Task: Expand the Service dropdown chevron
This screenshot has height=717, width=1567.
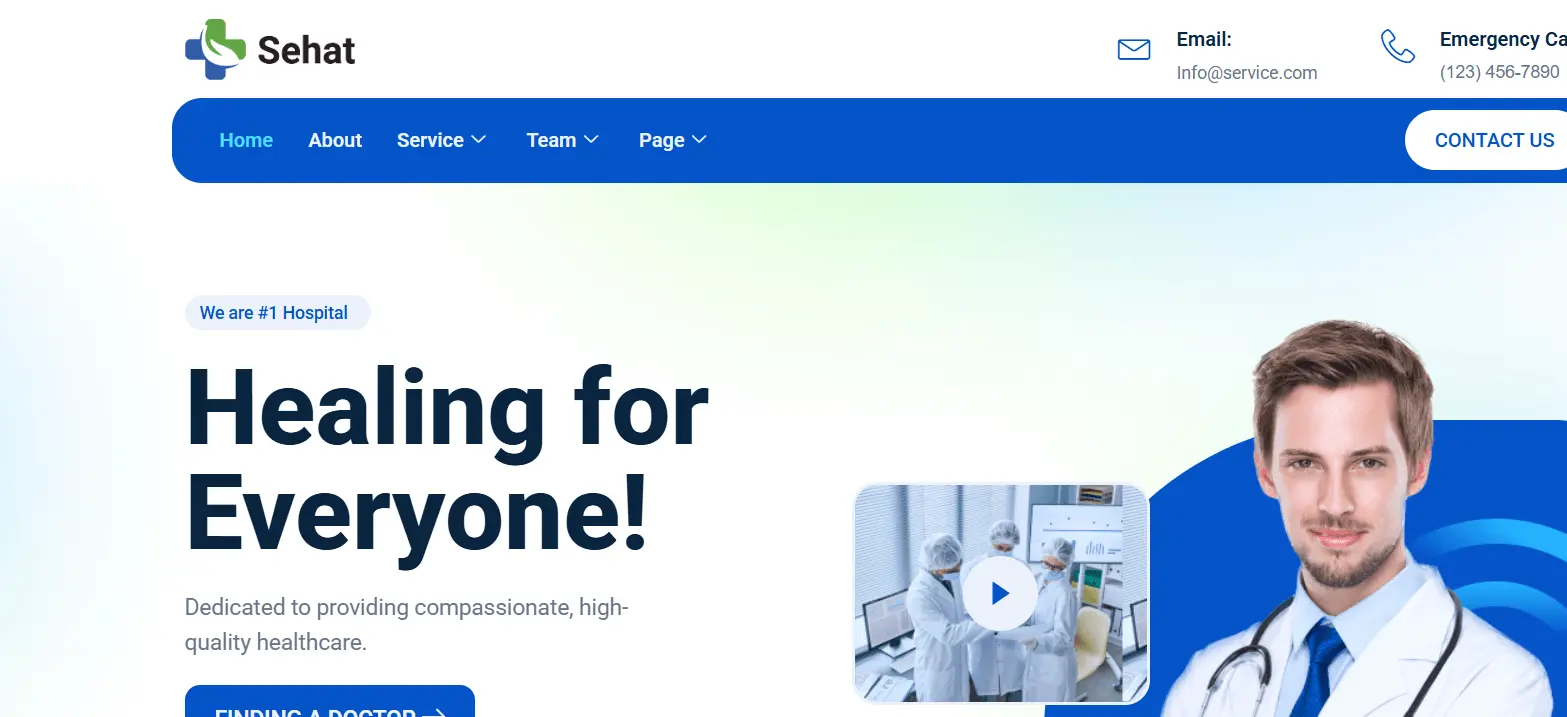Action: [x=479, y=140]
